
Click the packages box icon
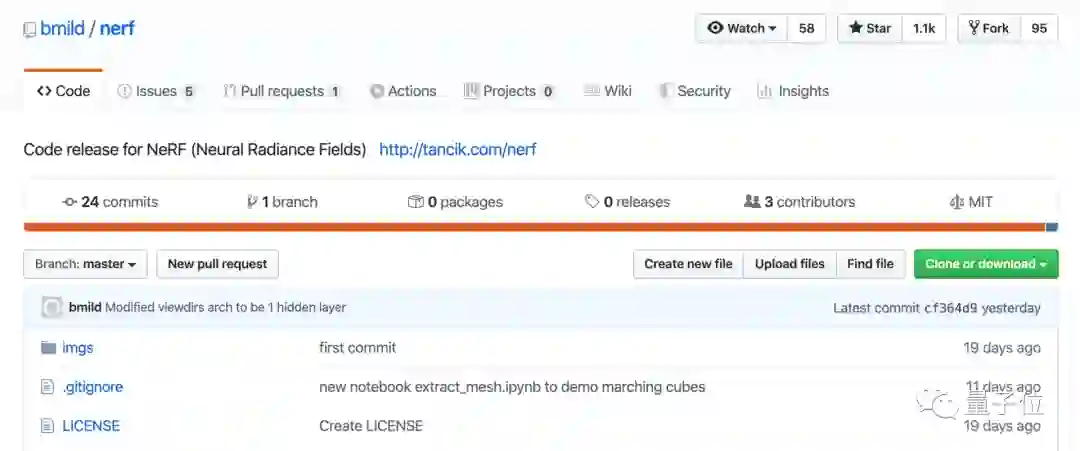pos(416,202)
